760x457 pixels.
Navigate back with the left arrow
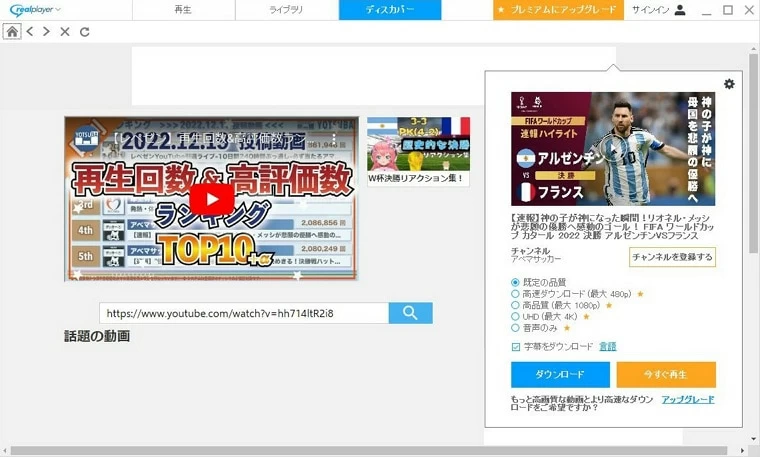30,32
